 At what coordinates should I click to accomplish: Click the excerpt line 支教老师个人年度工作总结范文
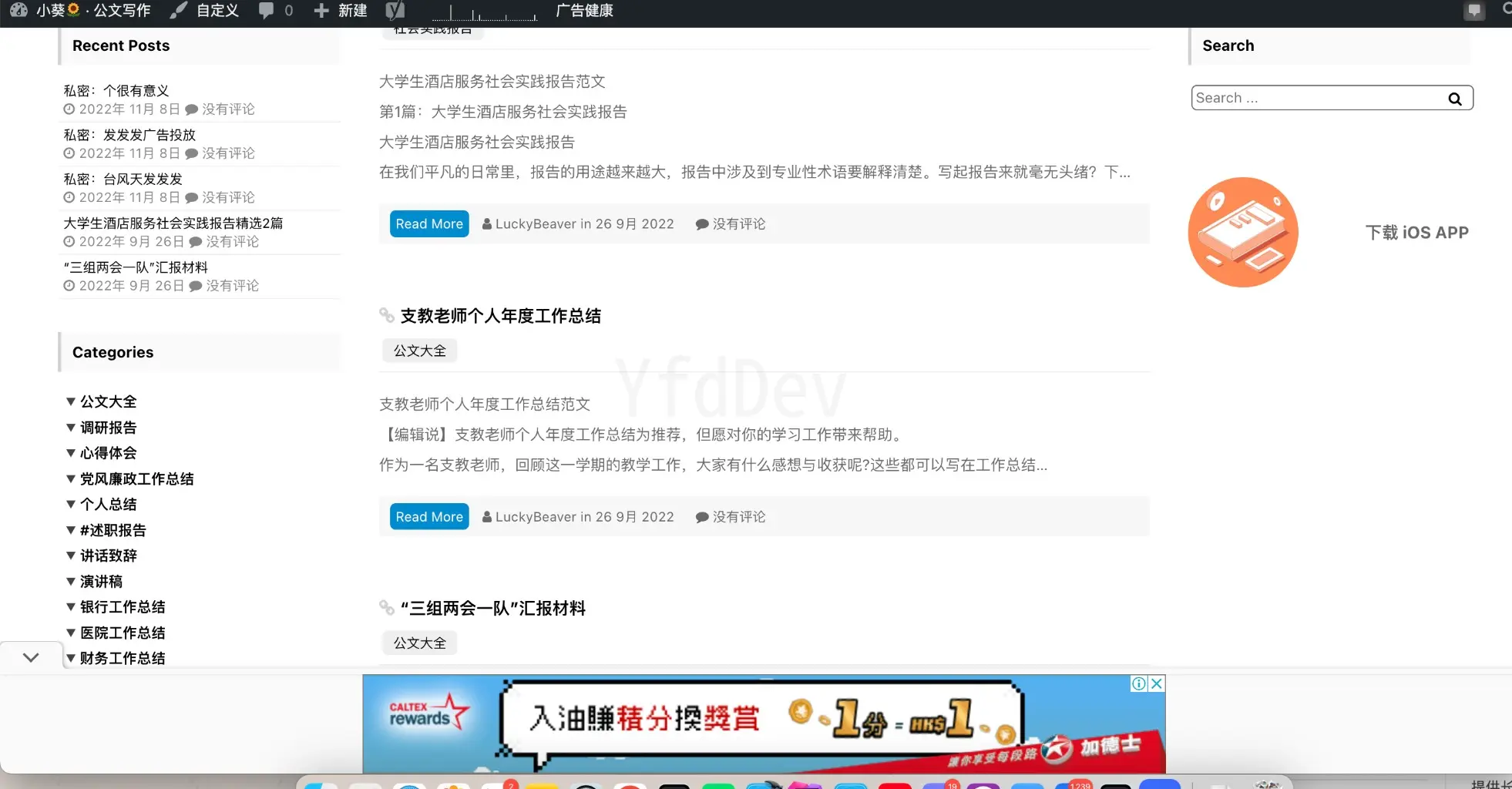[485, 404]
